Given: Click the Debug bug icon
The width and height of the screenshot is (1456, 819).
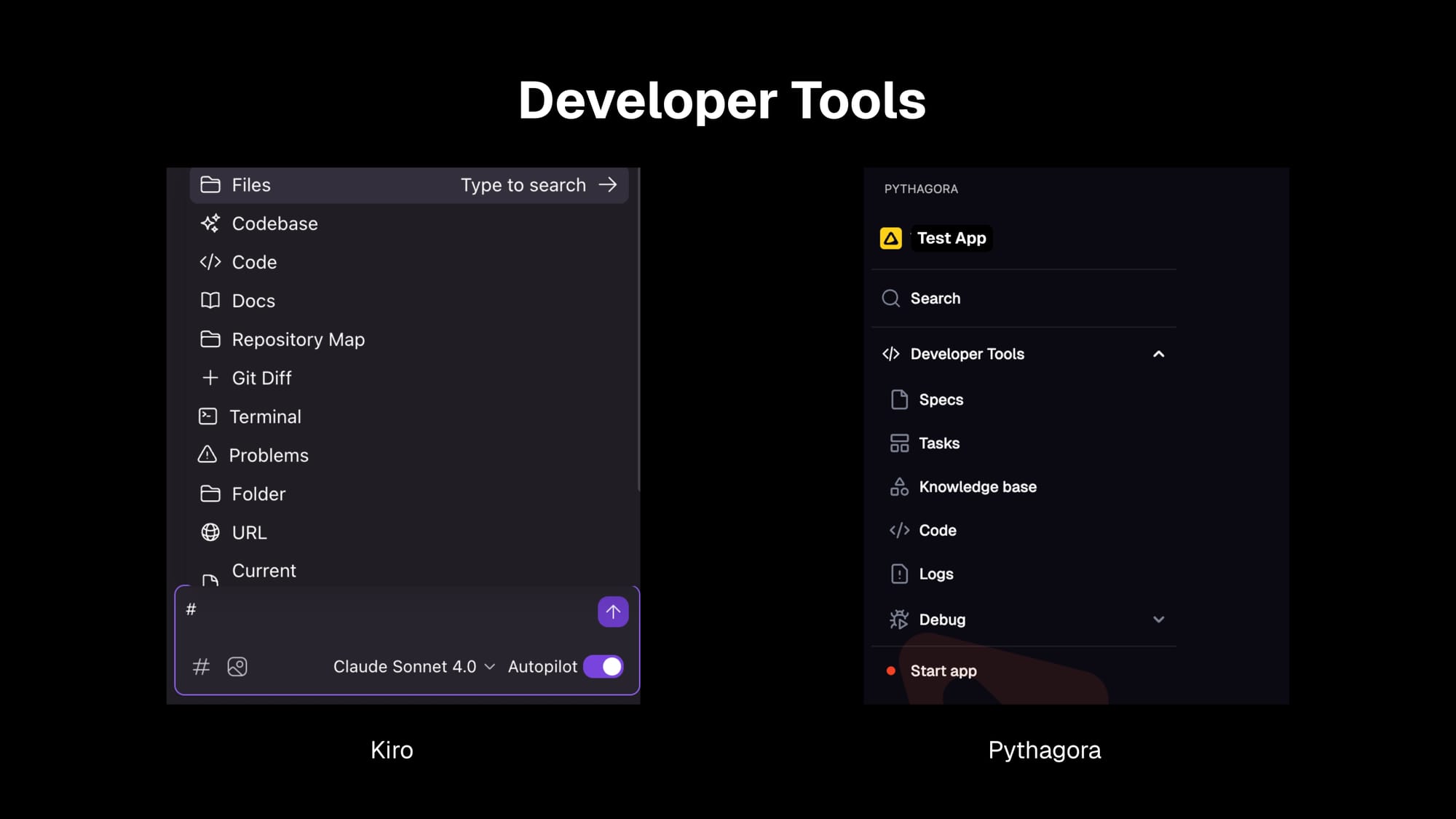Looking at the screenshot, I should (899, 620).
